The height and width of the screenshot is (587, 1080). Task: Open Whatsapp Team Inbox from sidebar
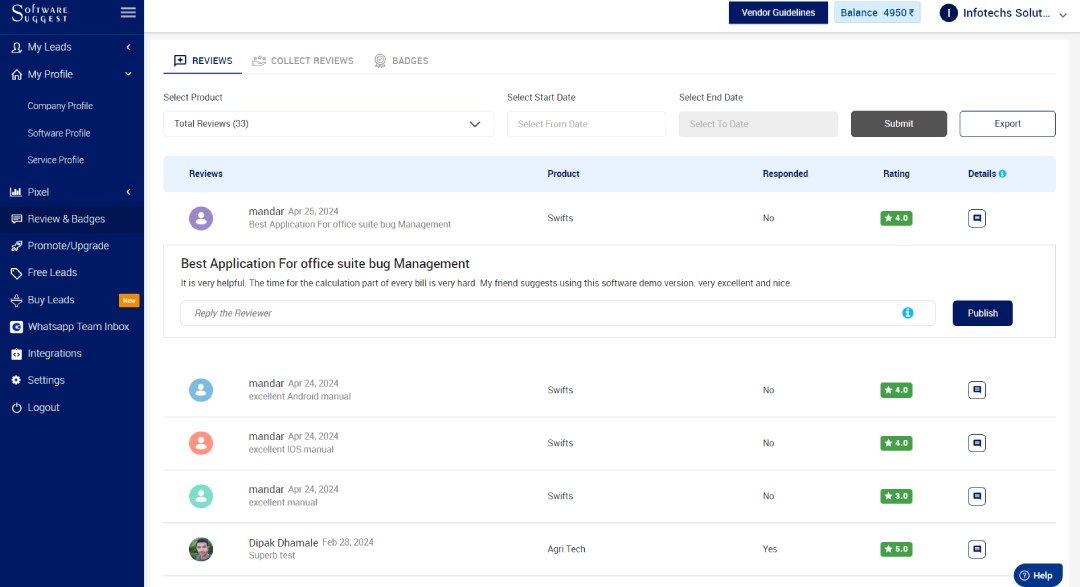coord(78,327)
